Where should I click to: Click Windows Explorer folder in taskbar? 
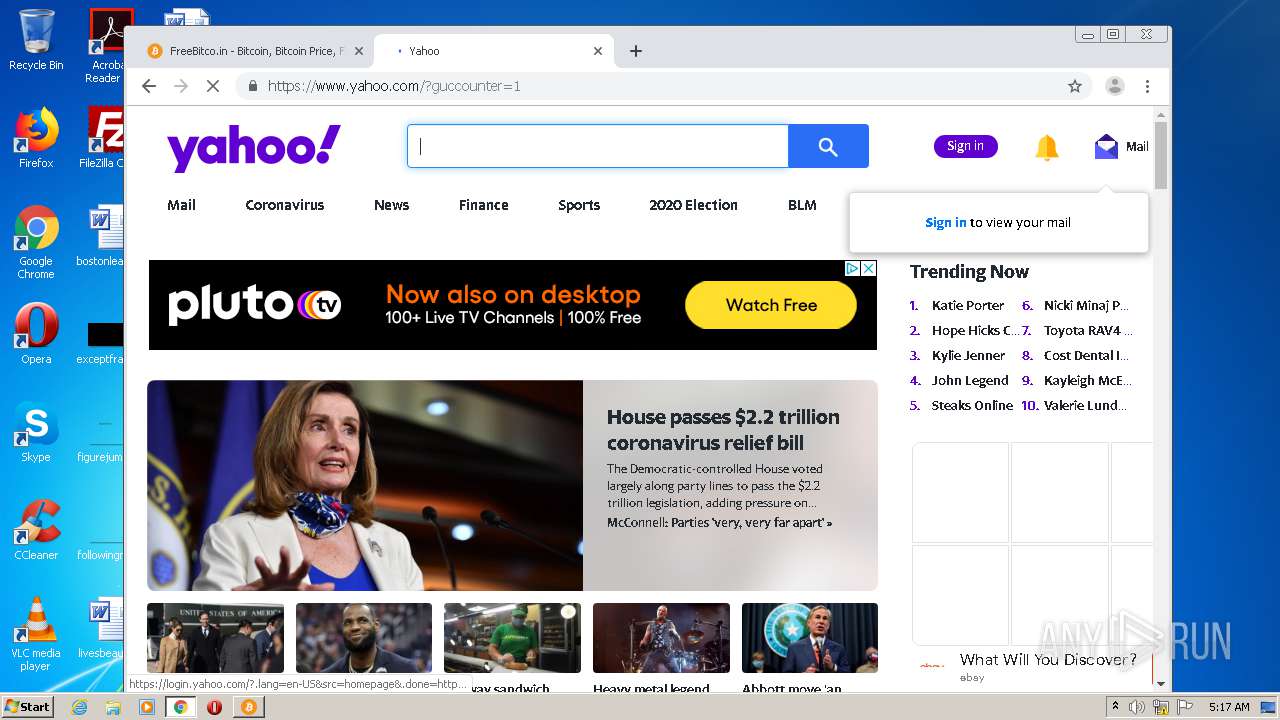click(x=113, y=707)
